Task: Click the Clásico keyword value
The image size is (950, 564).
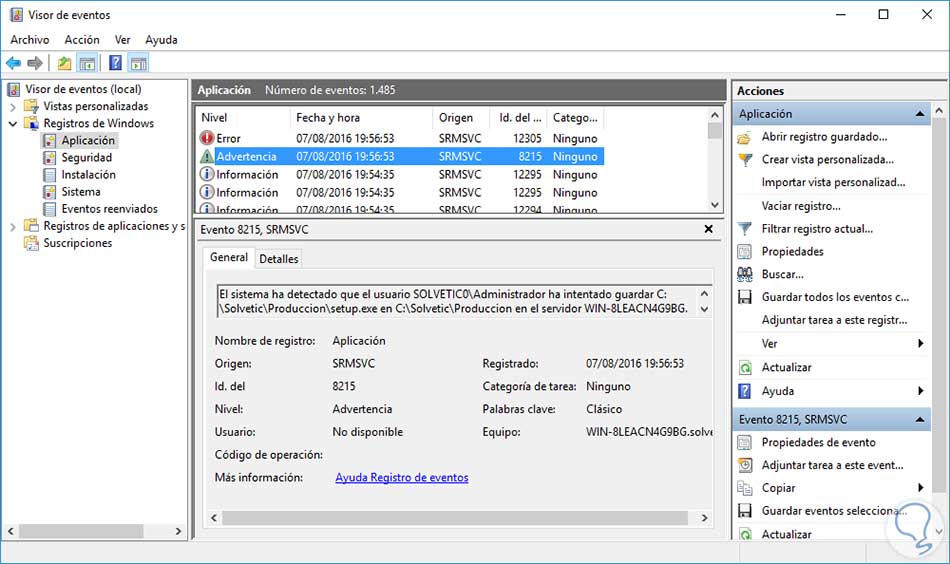Action: click(x=604, y=409)
